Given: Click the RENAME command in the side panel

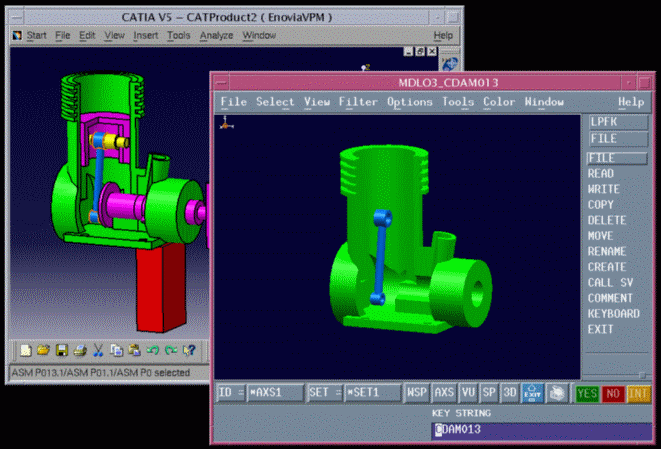Looking at the screenshot, I should point(607,252).
